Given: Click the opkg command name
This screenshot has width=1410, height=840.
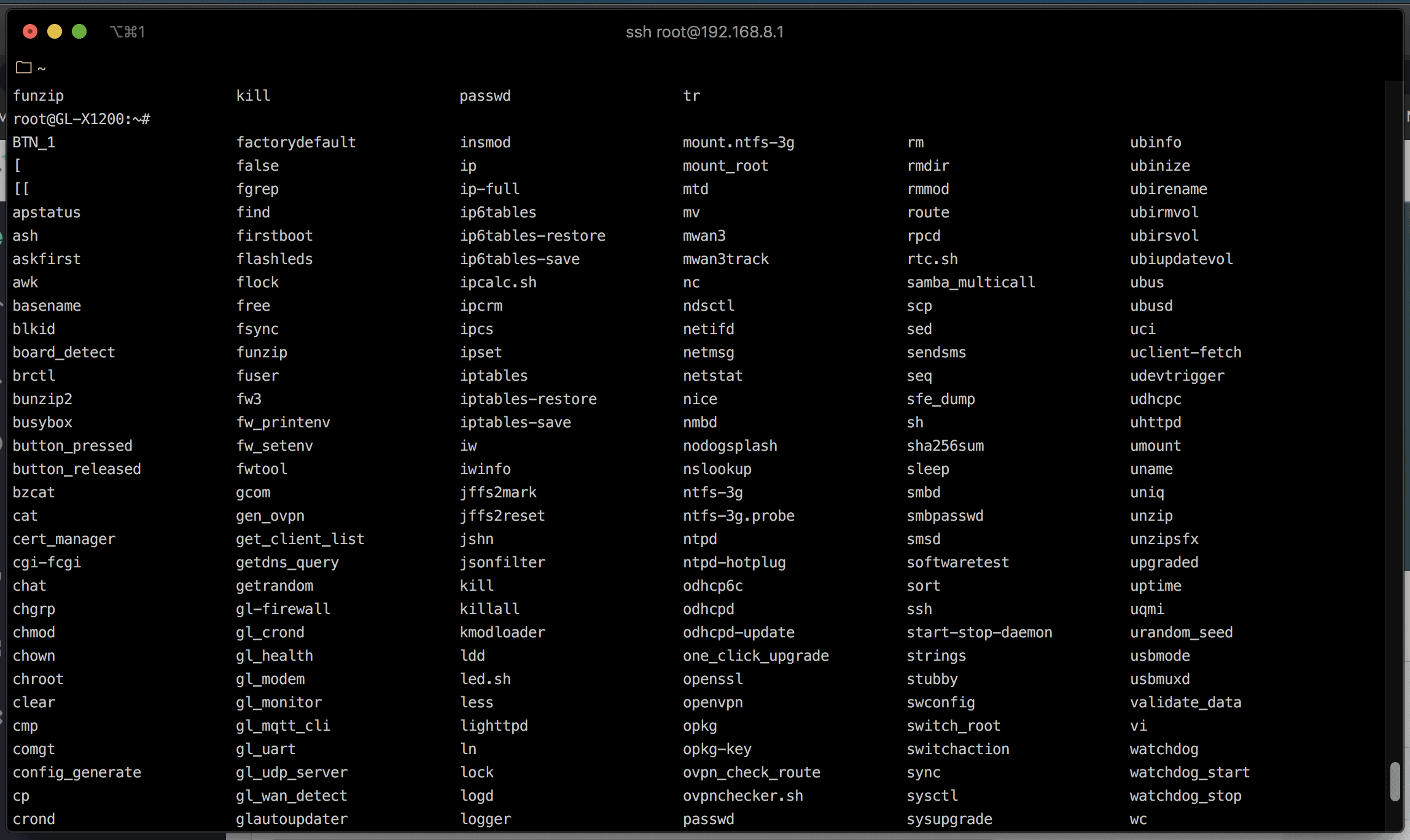Looking at the screenshot, I should pos(699,726).
